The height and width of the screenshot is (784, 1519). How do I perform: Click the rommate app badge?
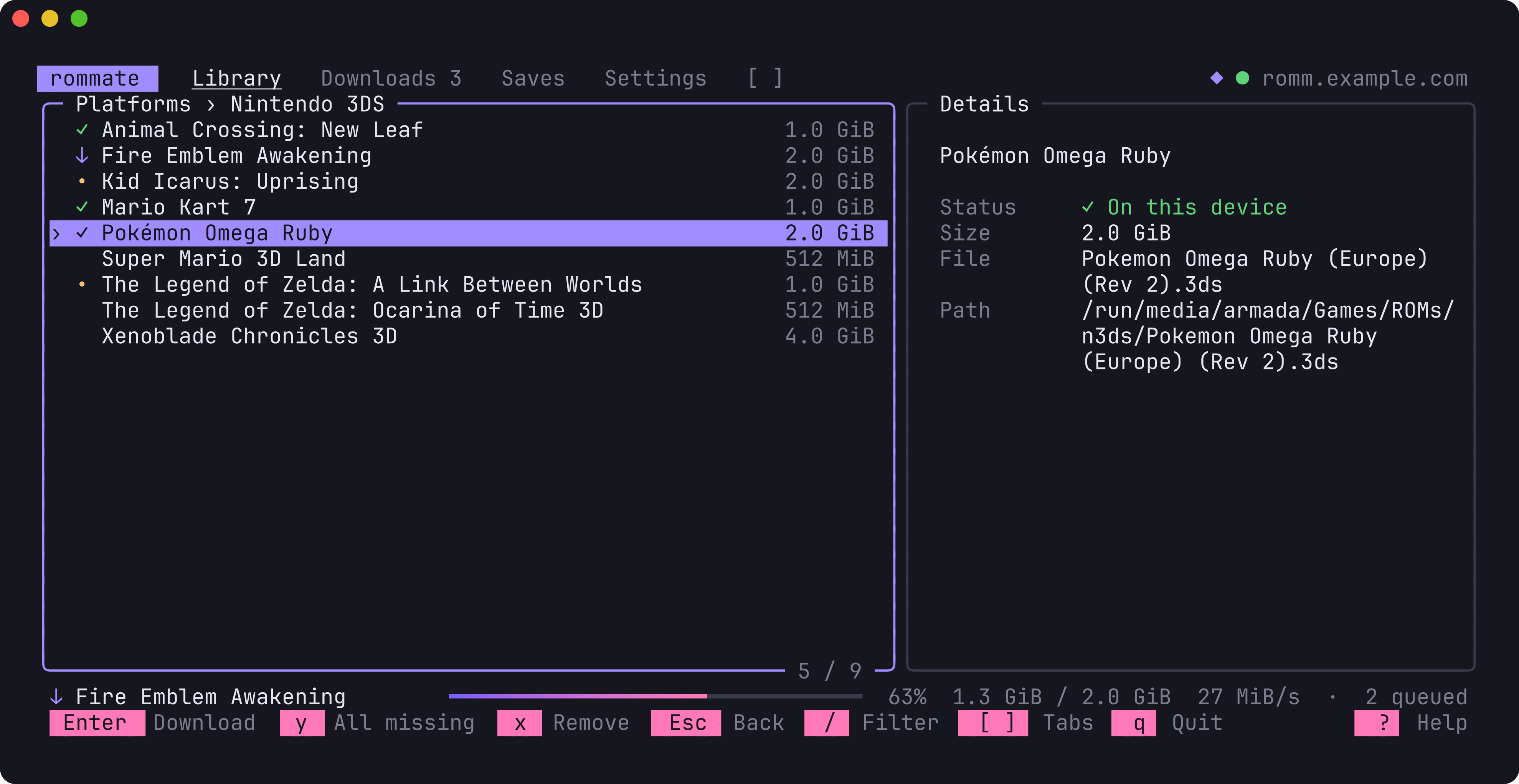click(97, 78)
